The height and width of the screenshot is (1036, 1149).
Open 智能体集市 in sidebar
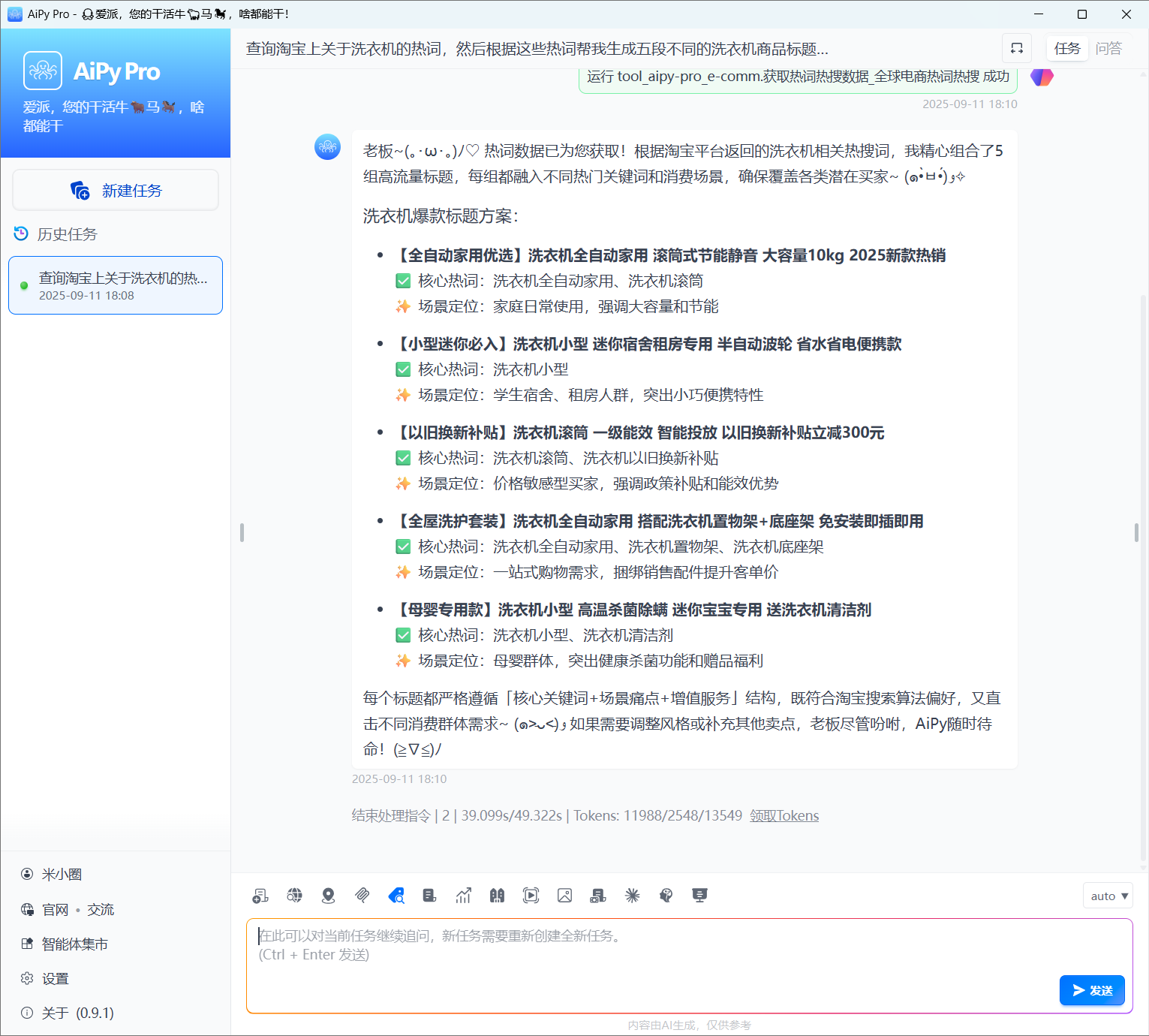(x=75, y=944)
